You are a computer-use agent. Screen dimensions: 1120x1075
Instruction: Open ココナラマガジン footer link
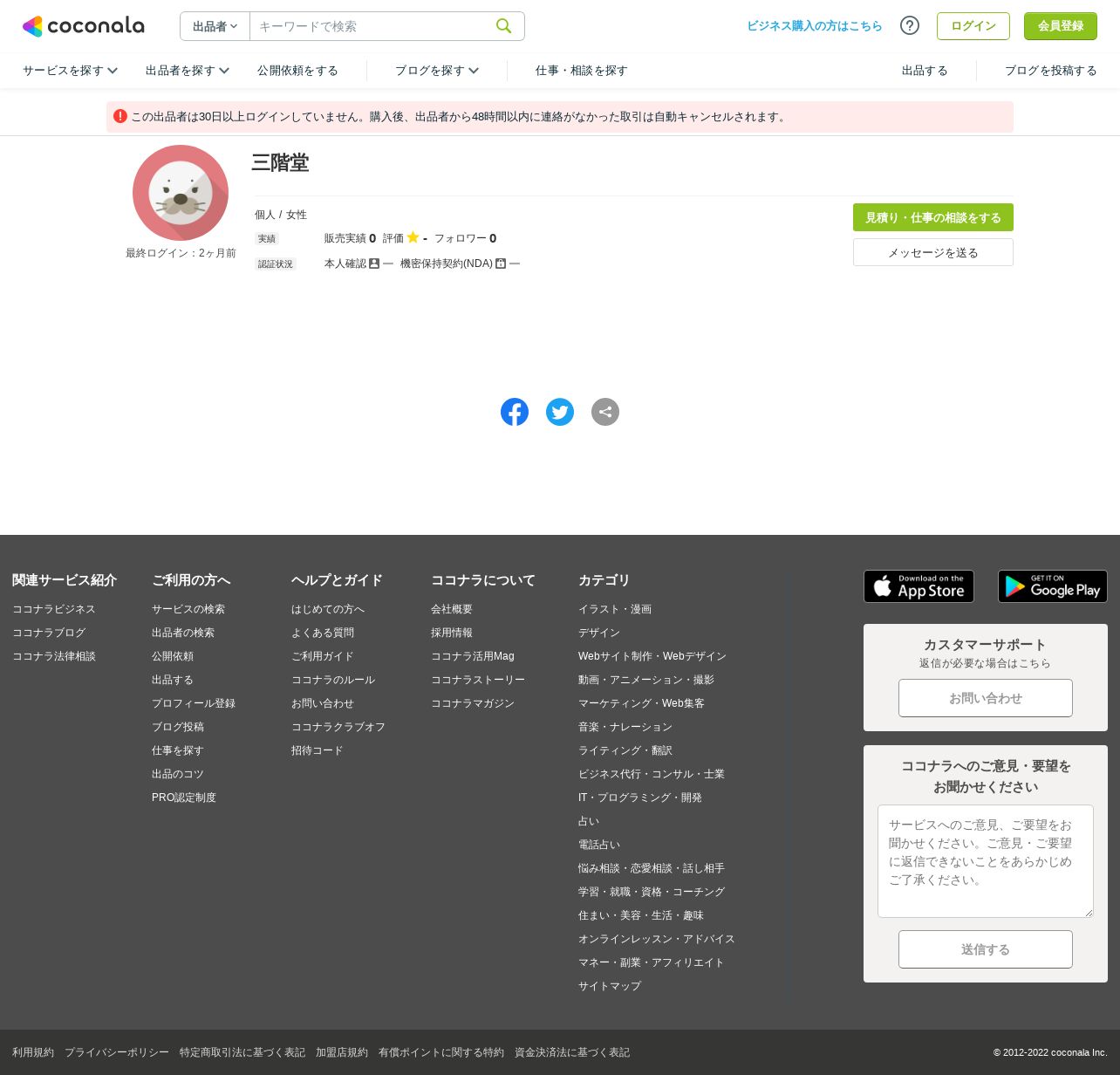tap(473, 703)
